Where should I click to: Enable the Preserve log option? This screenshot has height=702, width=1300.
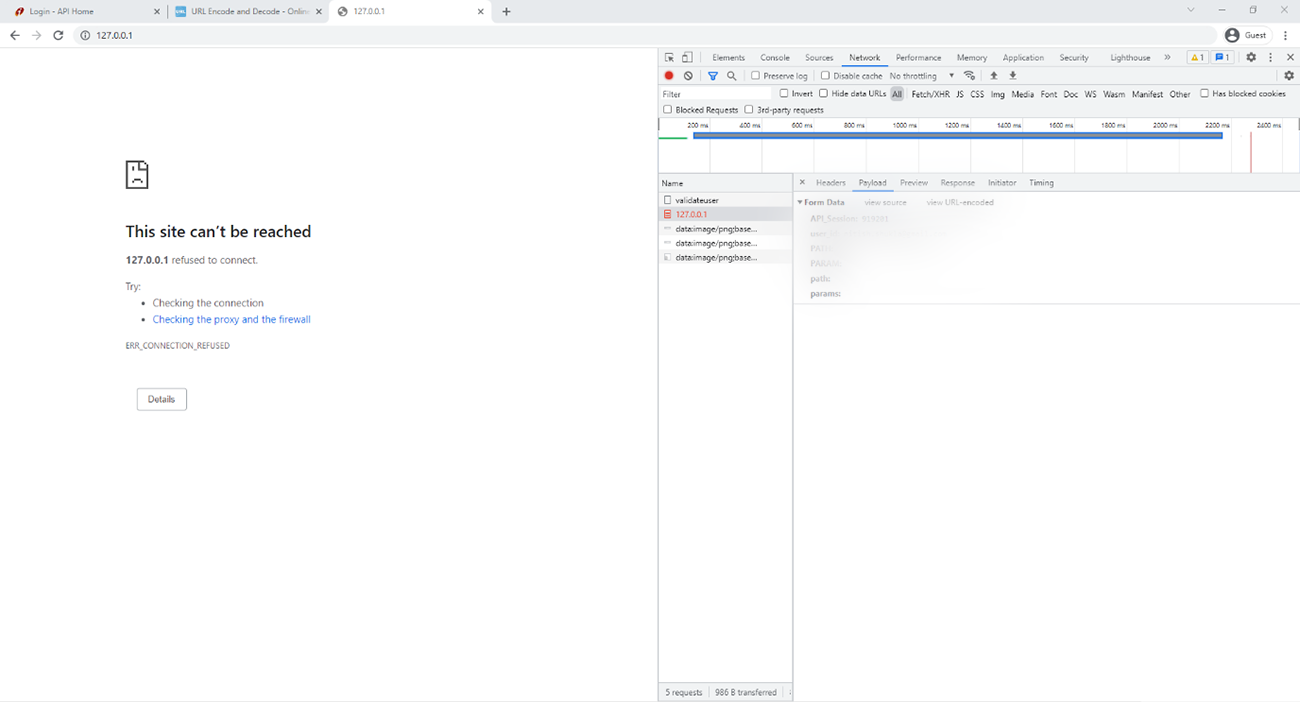tap(755, 75)
